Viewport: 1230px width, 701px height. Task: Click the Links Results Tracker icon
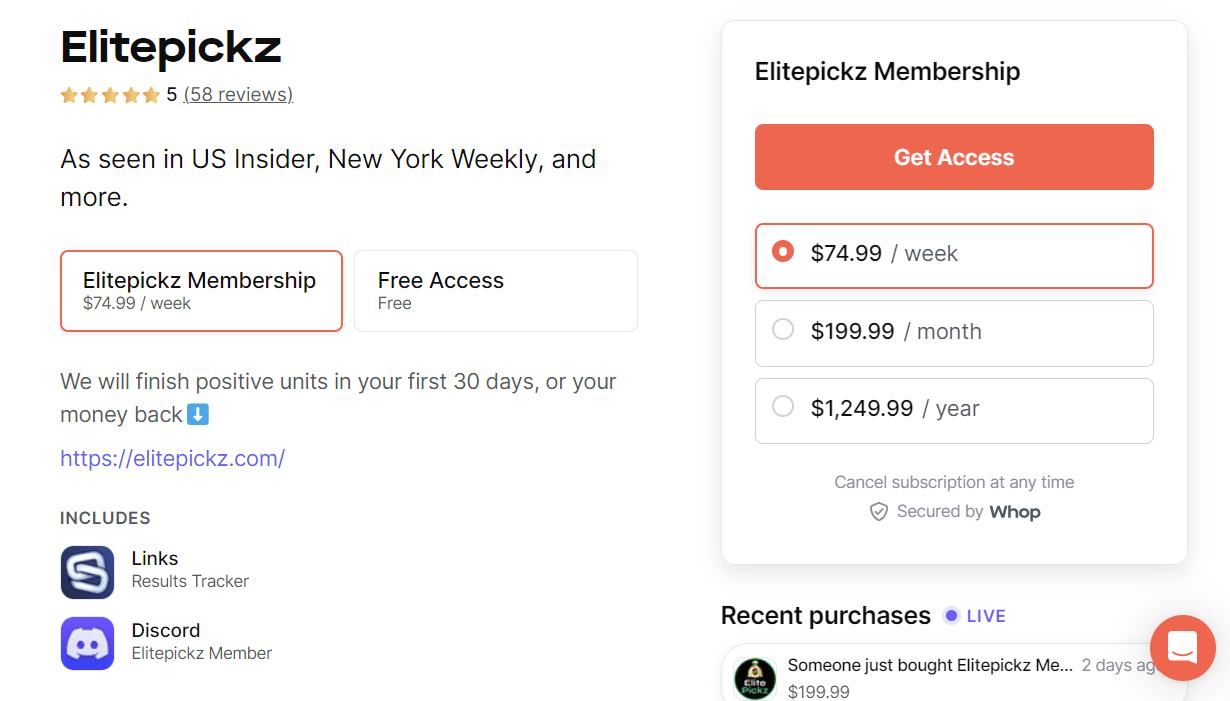click(87, 572)
